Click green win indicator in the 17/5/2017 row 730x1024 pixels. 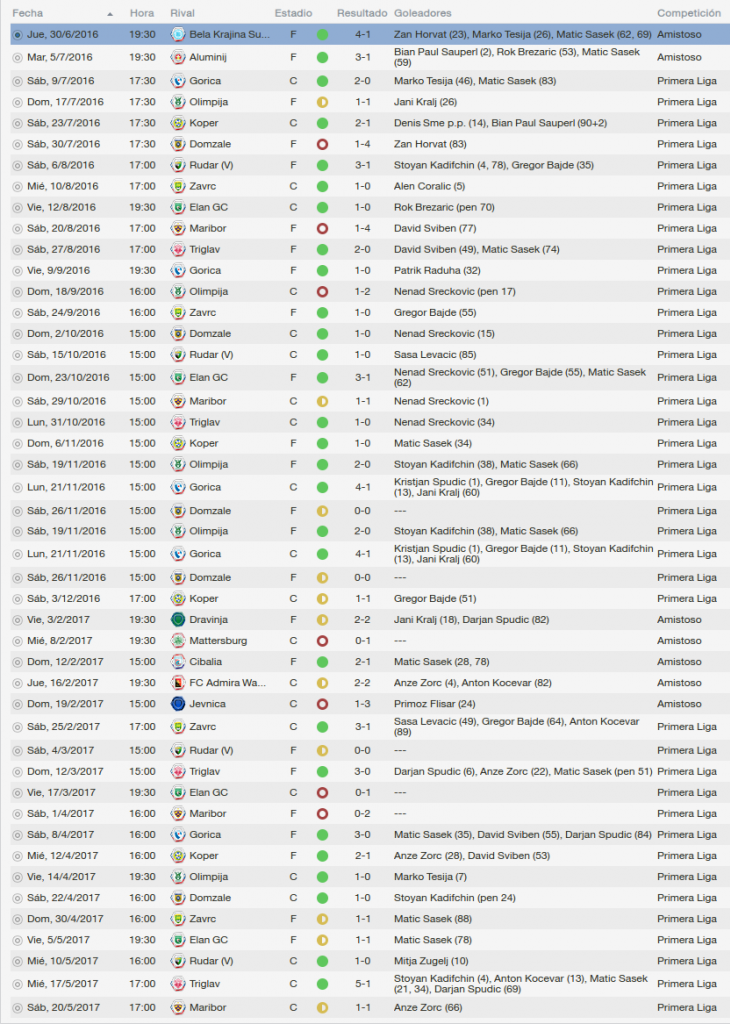click(x=322, y=984)
